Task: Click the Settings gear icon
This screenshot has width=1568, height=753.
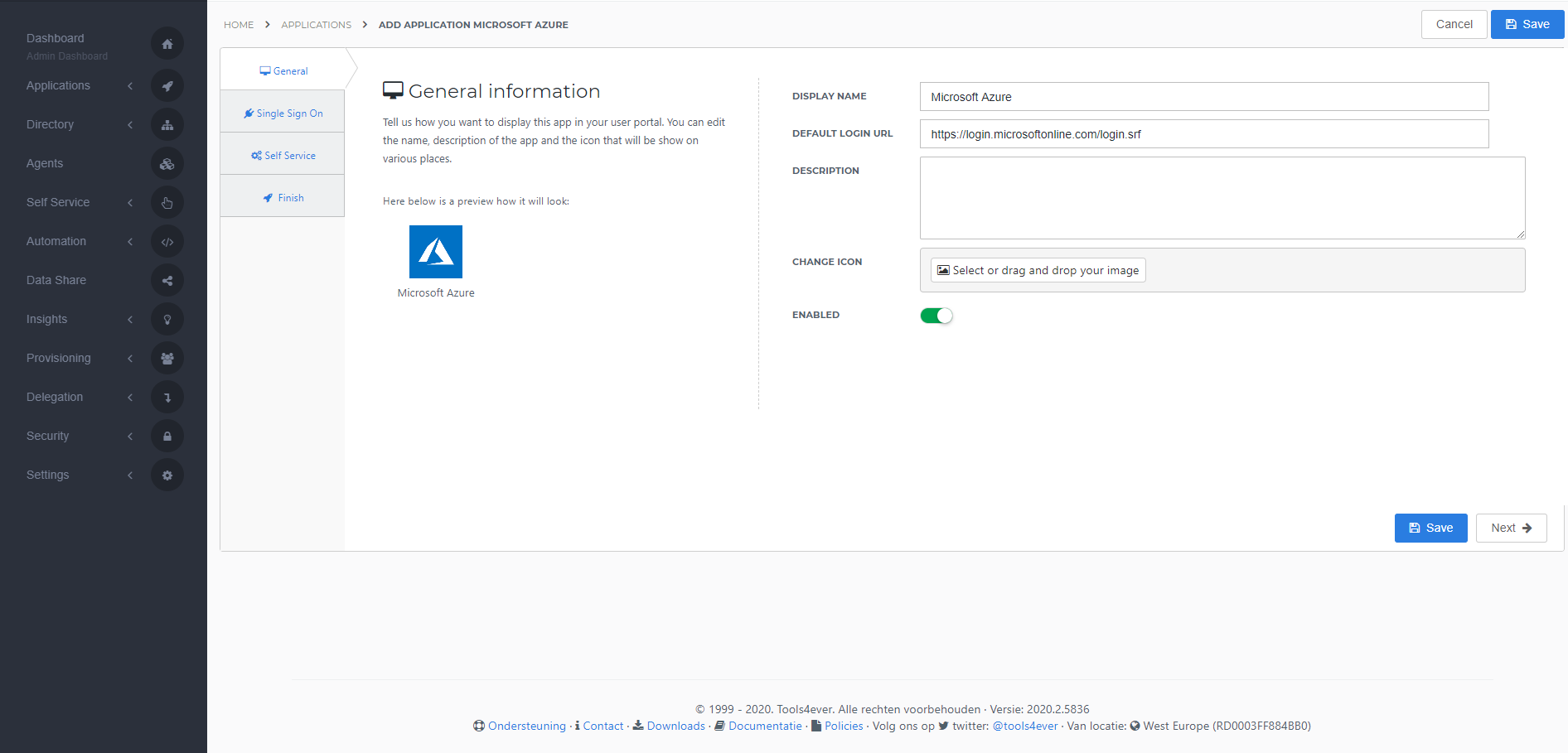Action: coord(167,475)
